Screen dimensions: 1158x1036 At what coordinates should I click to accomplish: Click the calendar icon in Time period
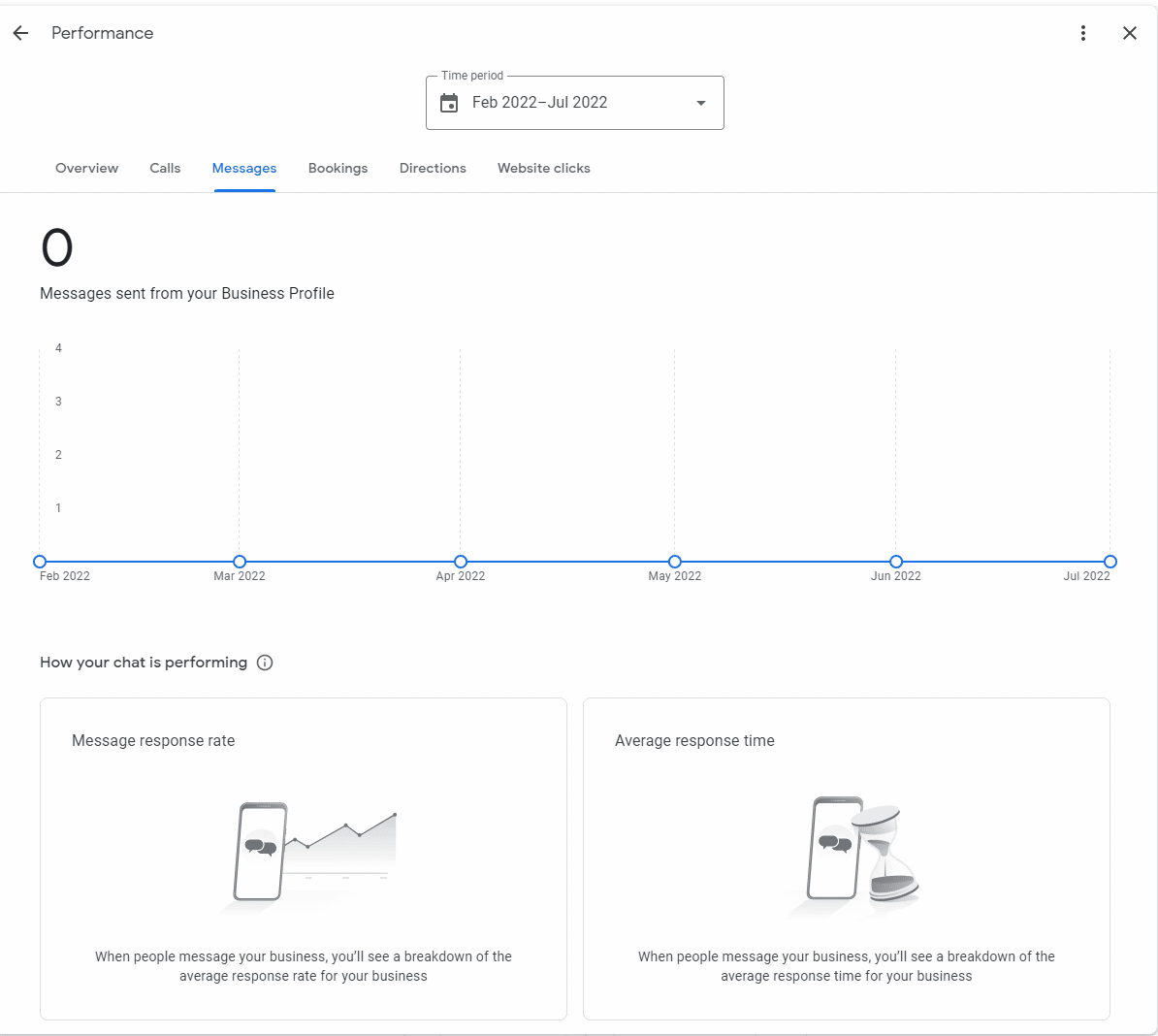point(449,103)
